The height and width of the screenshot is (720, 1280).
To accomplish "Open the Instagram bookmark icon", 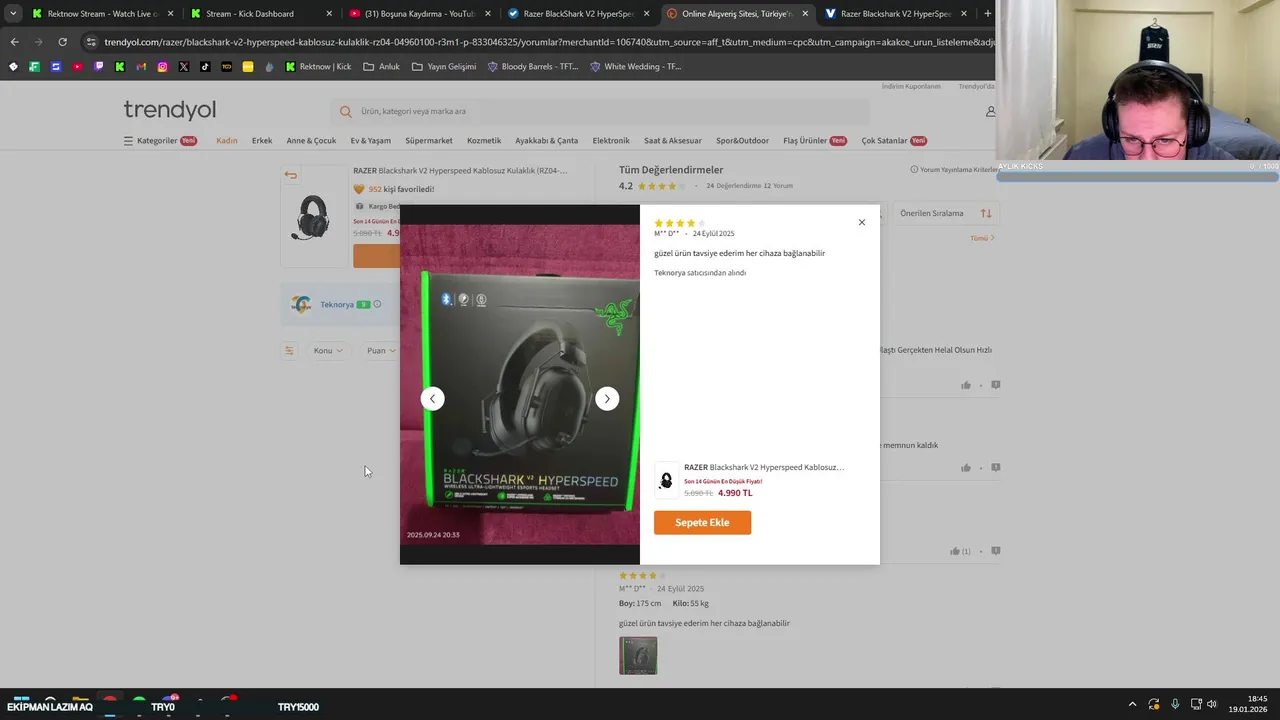I will pyautogui.click(x=162, y=67).
